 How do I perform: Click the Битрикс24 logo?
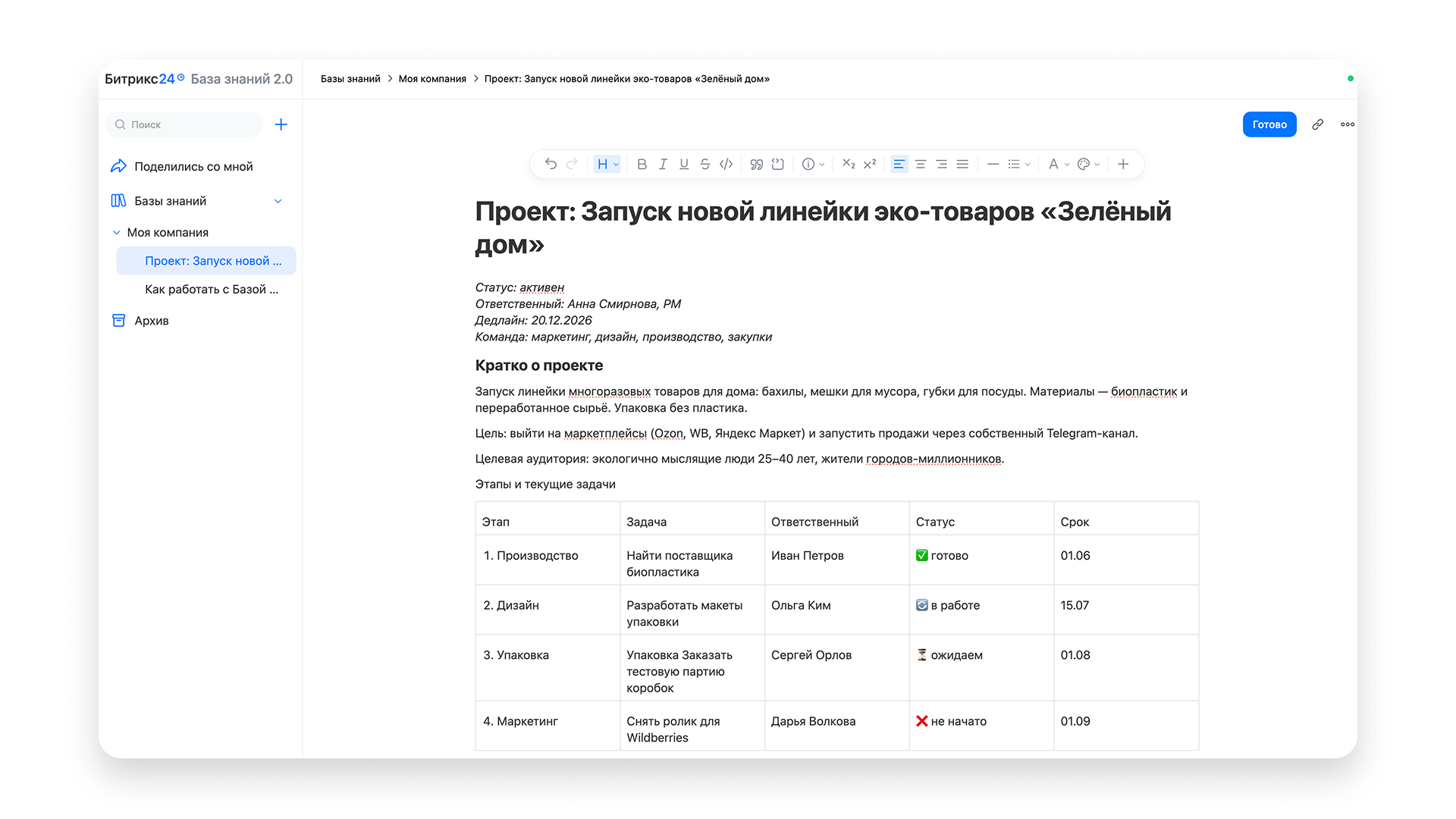pos(144,79)
